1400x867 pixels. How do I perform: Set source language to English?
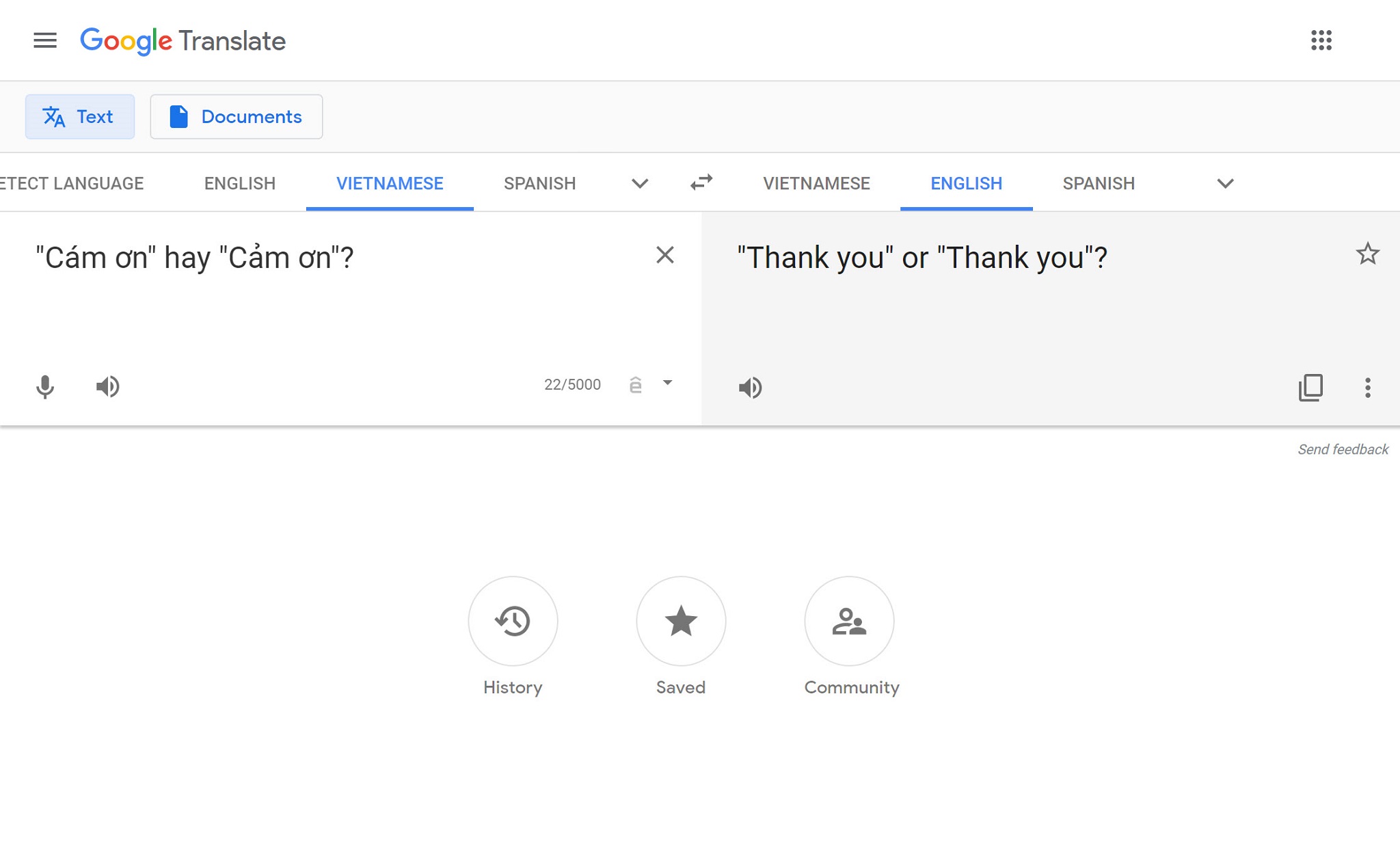pos(240,183)
